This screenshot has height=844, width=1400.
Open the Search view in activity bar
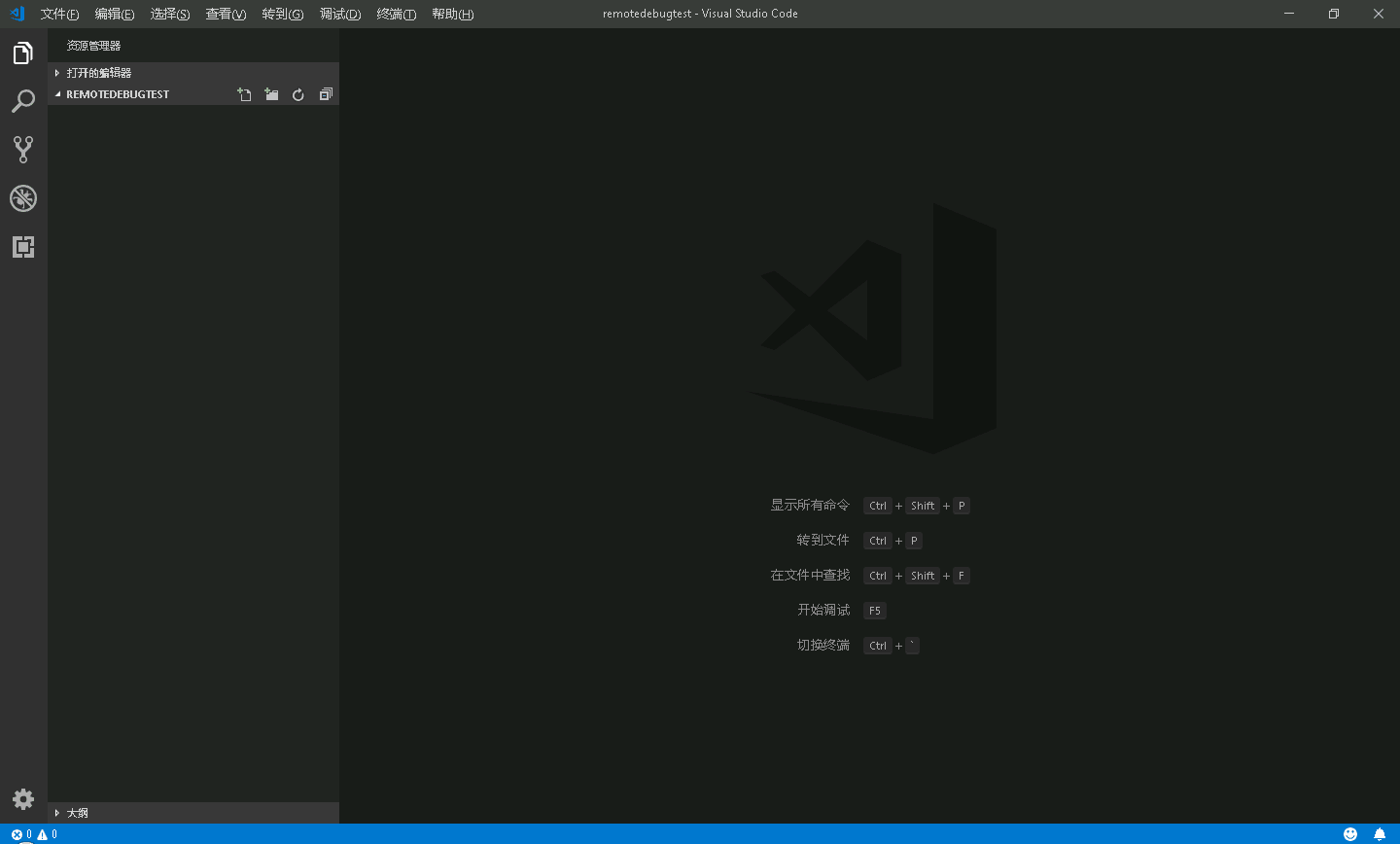(x=23, y=101)
